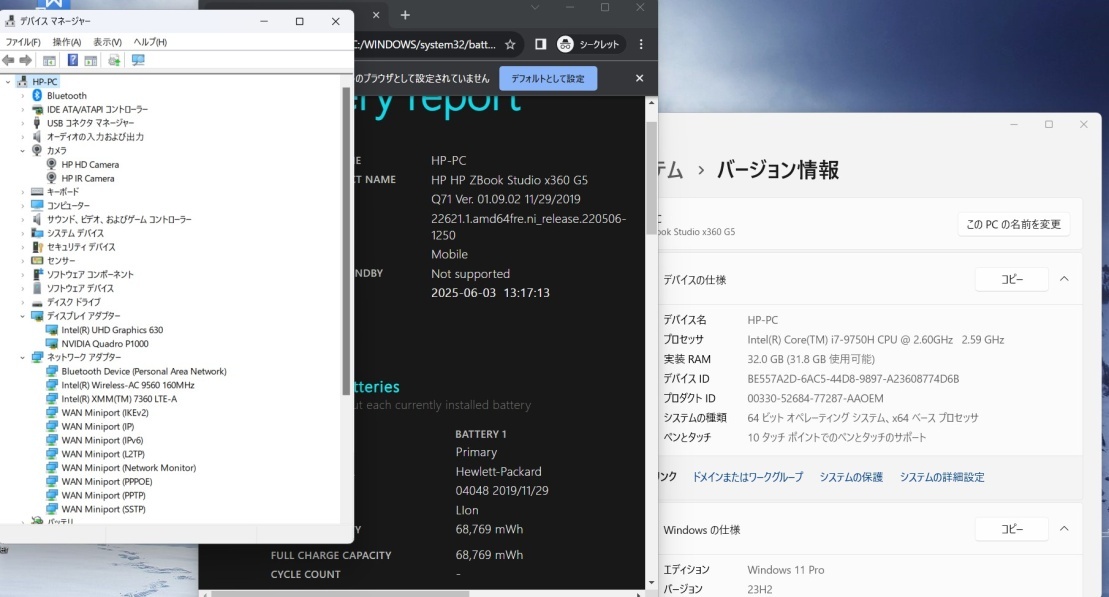The height and width of the screenshot is (597, 1109).
Task: Click the monitor icon in Device Manager toolbar
Action: click(x=138, y=61)
